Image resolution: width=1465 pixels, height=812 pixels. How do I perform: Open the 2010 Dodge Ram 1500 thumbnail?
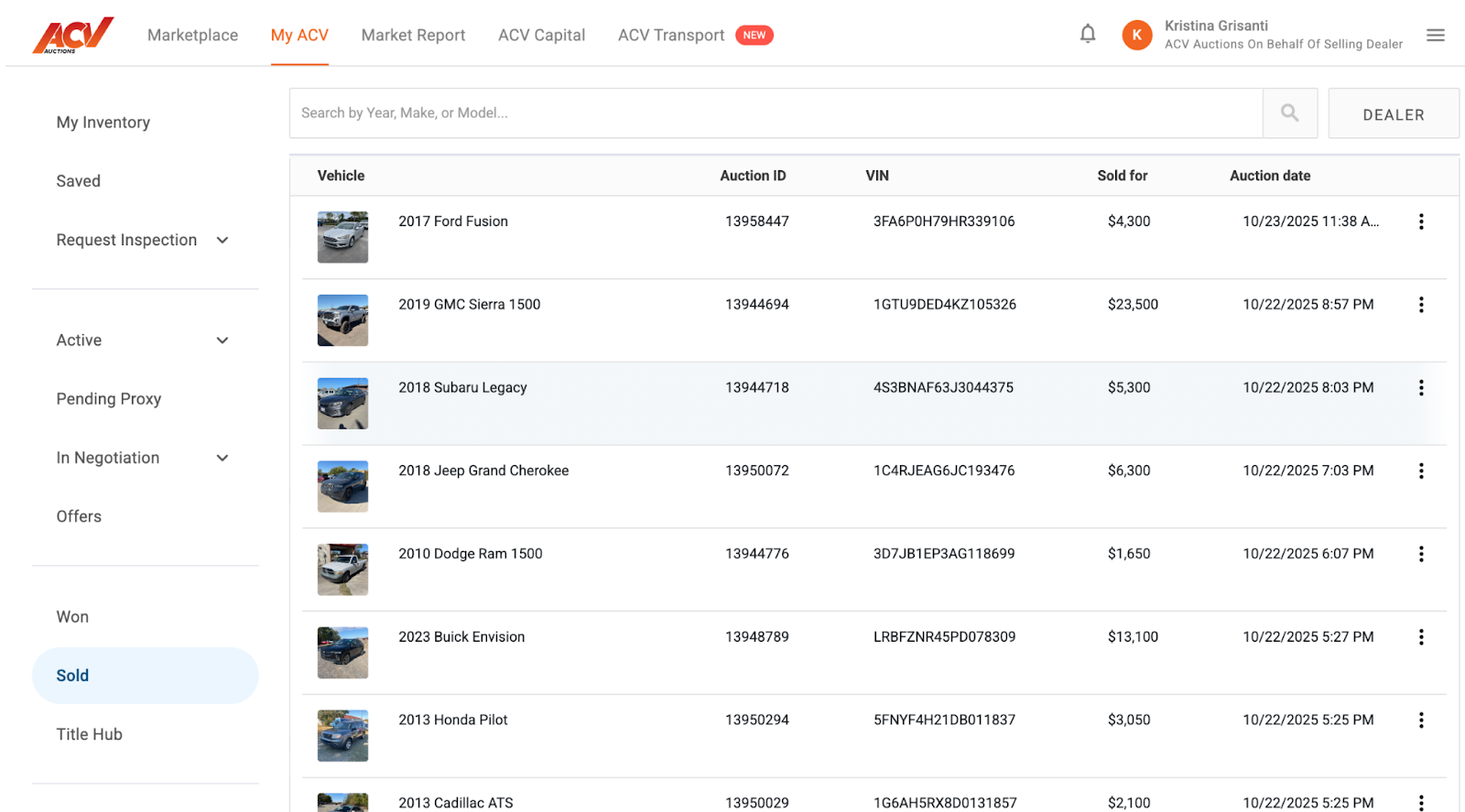pos(342,569)
